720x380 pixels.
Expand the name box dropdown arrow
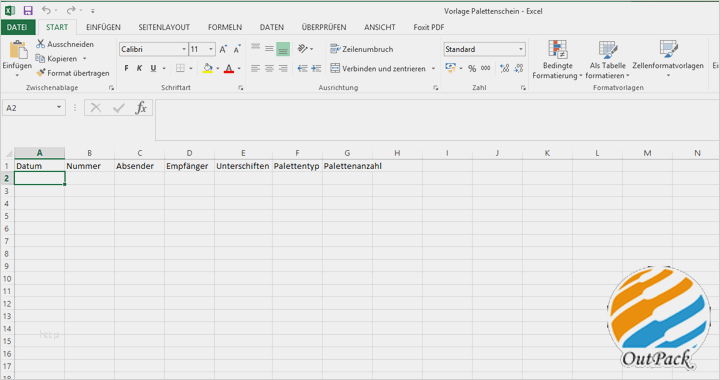point(59,107)
